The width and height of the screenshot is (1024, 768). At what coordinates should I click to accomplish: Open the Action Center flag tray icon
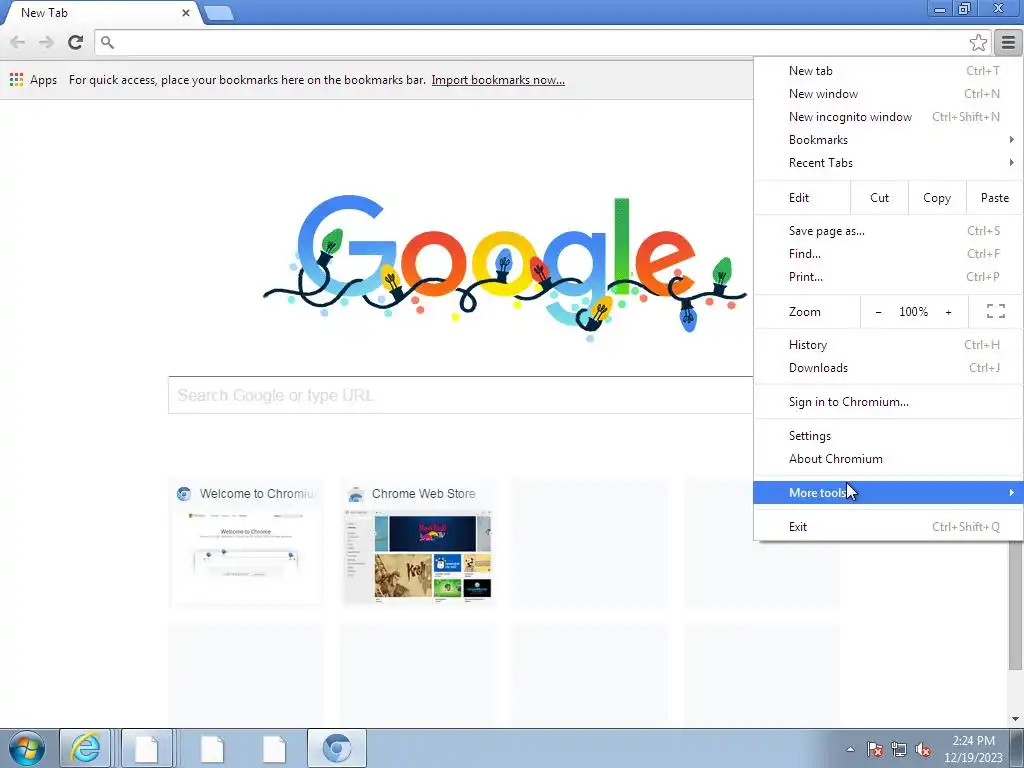pos(874,749)
